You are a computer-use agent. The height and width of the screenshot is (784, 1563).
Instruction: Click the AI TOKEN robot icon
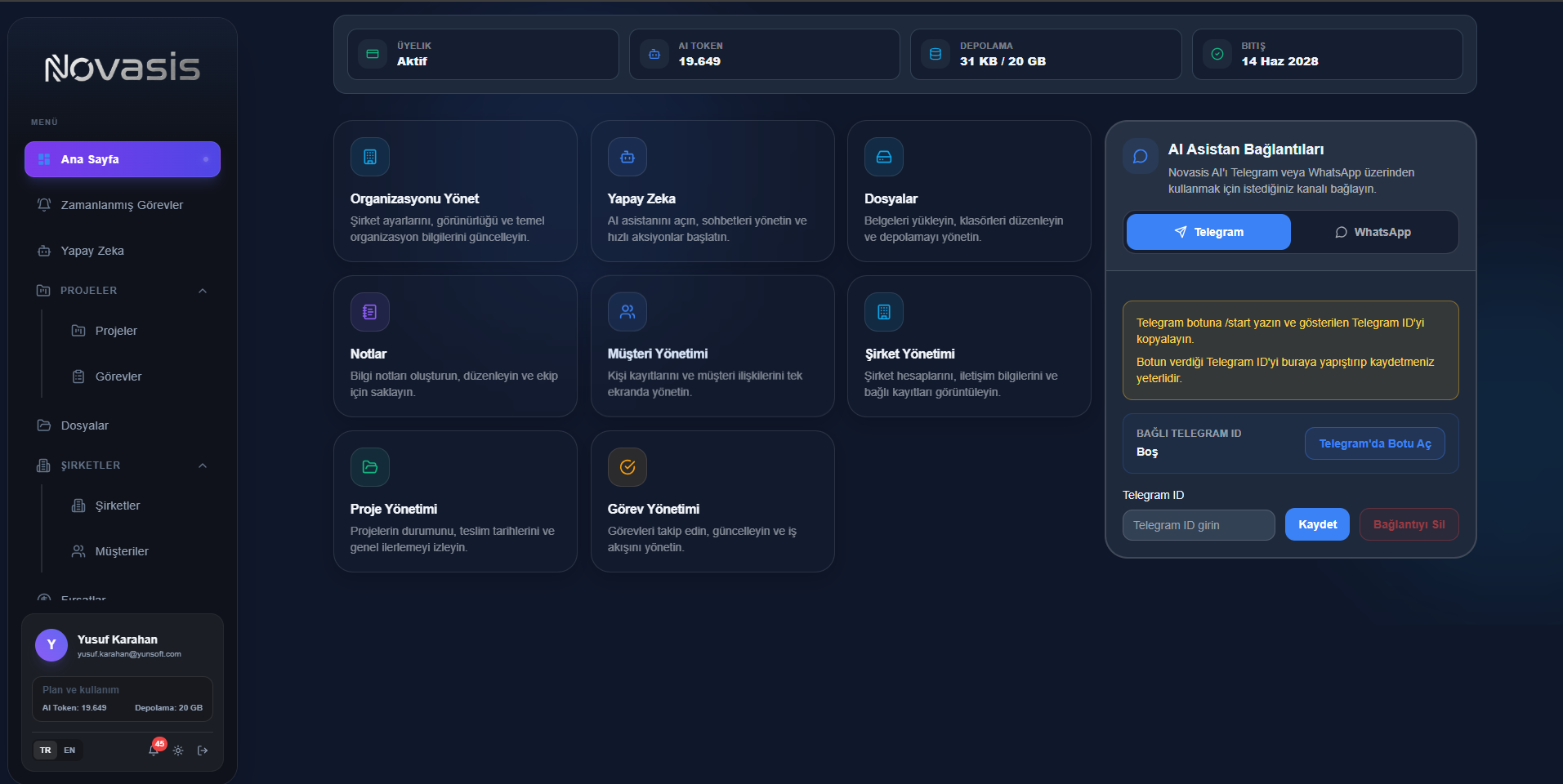(x=654, y=54)
